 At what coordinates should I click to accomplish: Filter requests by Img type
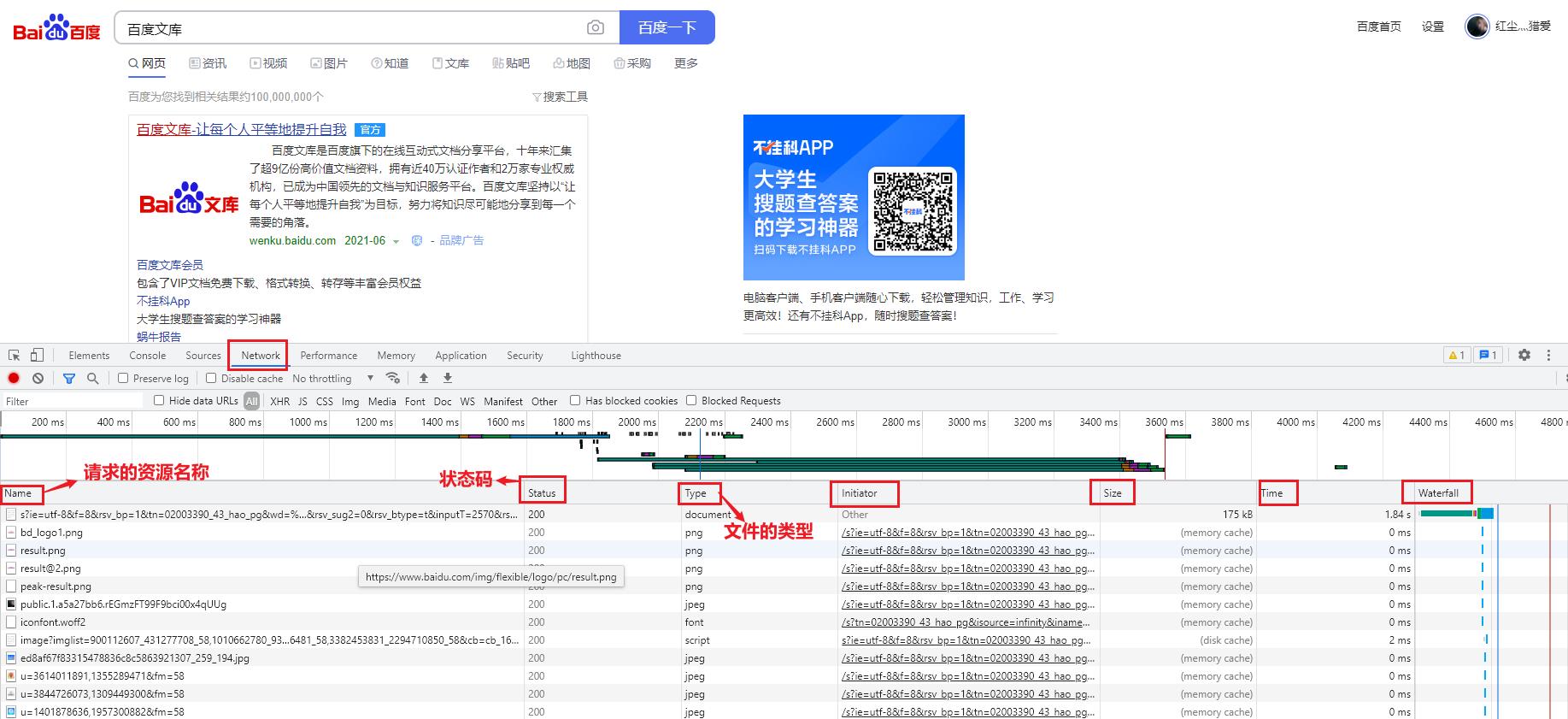point(350,401)
